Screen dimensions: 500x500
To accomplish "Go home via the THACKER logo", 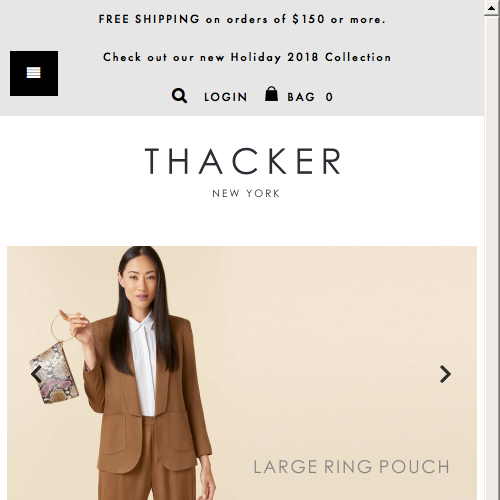I will pos(243,161).
